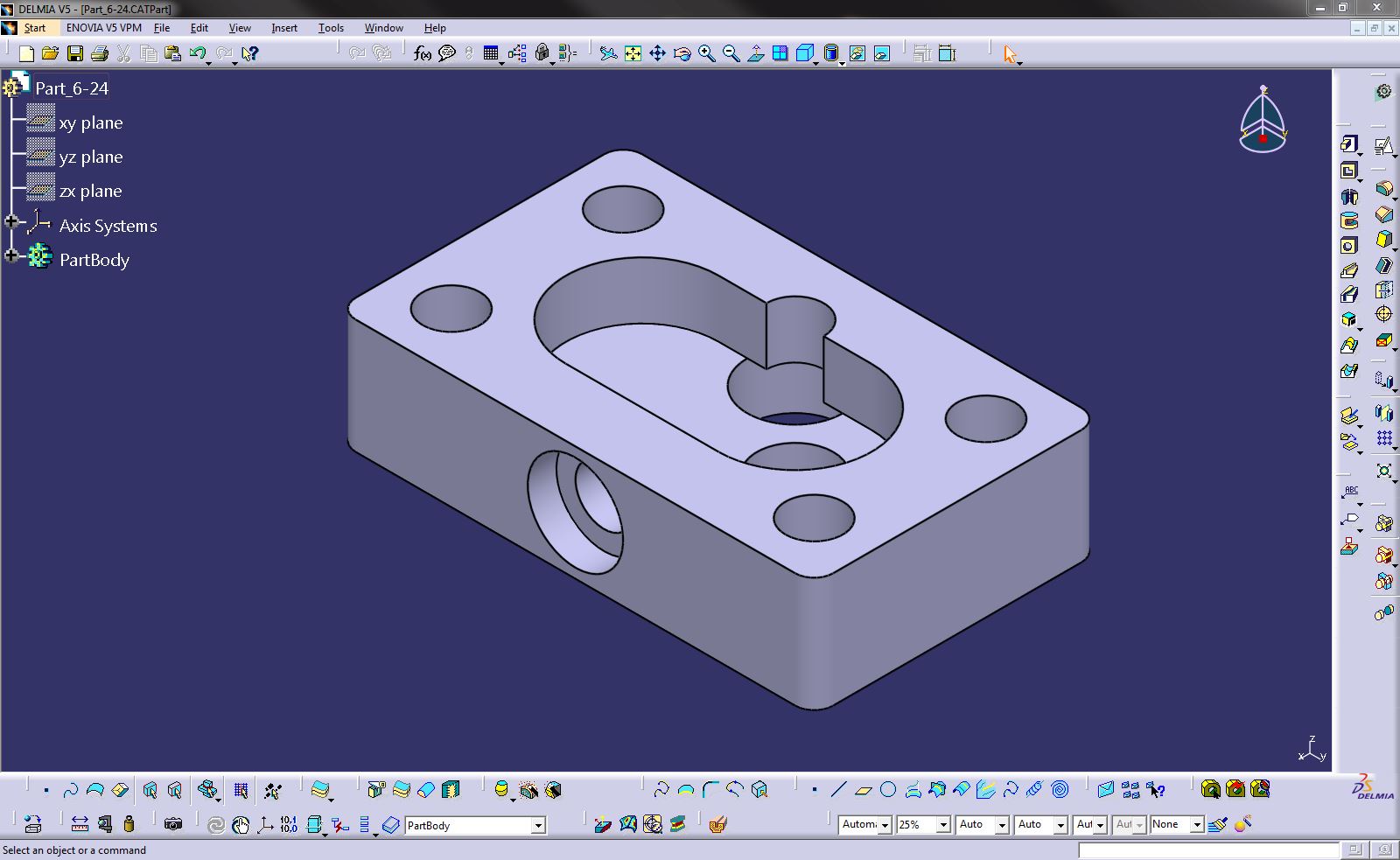Open the None layer dropdown
The height and width of the screenshot is (860, 1400).
[x=1197, y=825]
